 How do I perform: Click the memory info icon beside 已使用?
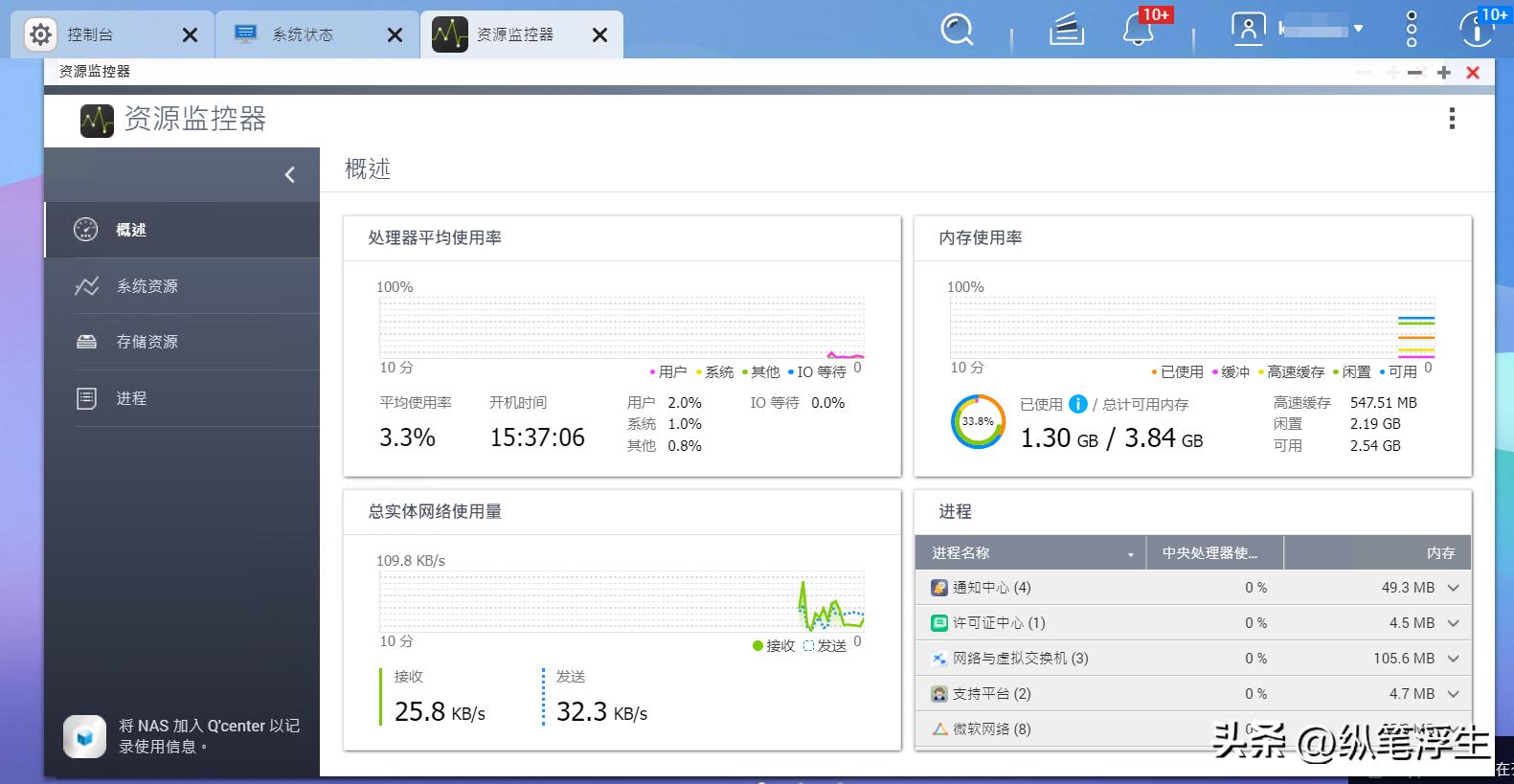click(x=1077, y=404)
